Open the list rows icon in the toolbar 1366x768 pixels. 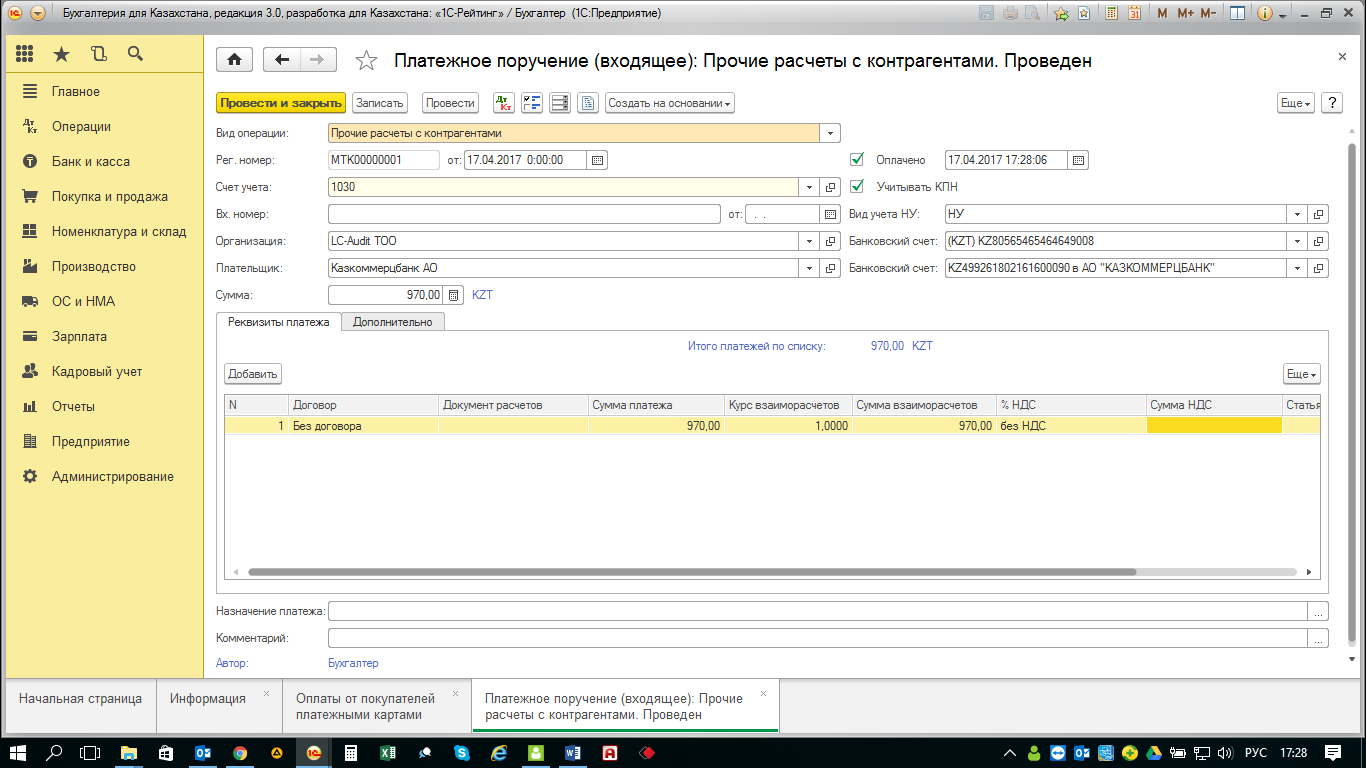coord(560,103)
